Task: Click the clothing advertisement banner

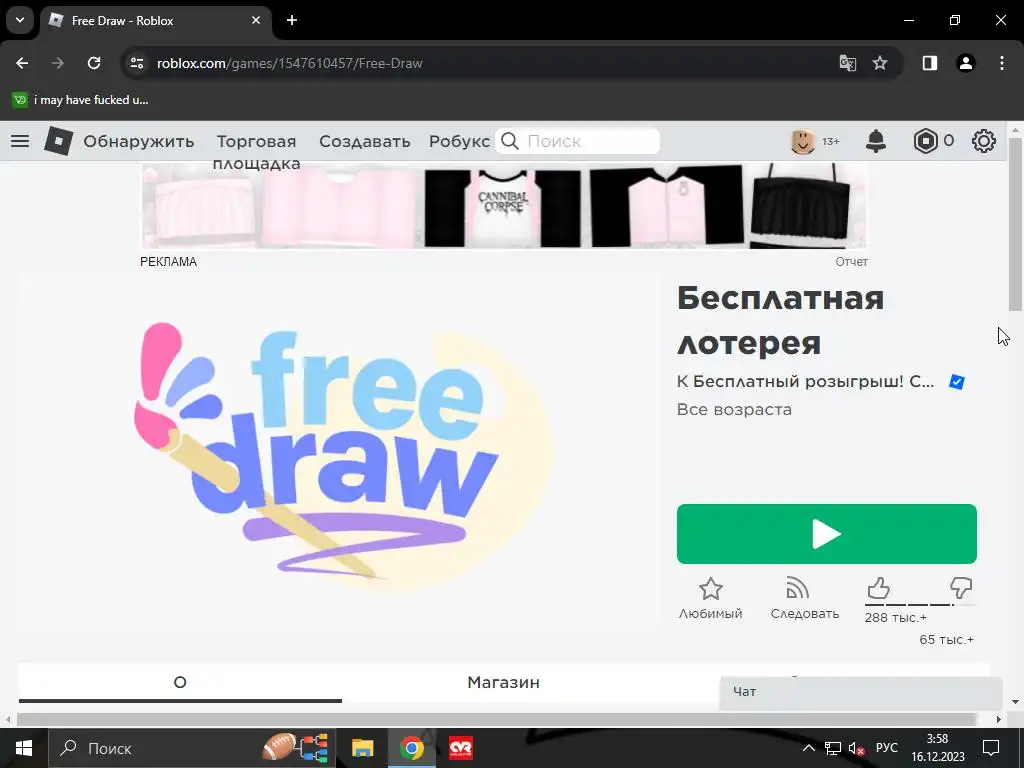Action: coord(504,206)
